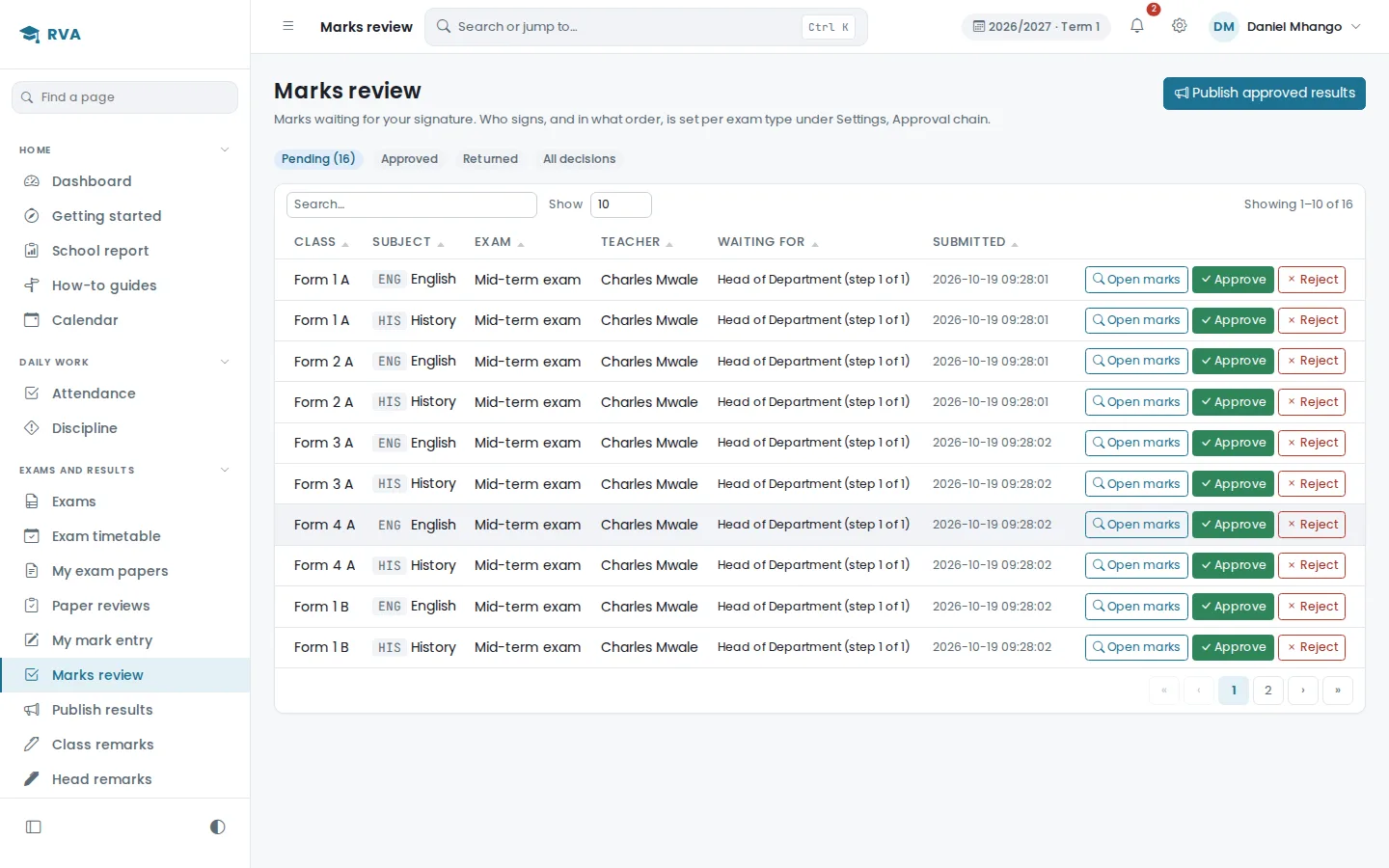The width and height of the screenshot is (1389, 868).
Task: Approve Form 1 A English marks
Action: pyautogui.click(x=1233, y=280)
